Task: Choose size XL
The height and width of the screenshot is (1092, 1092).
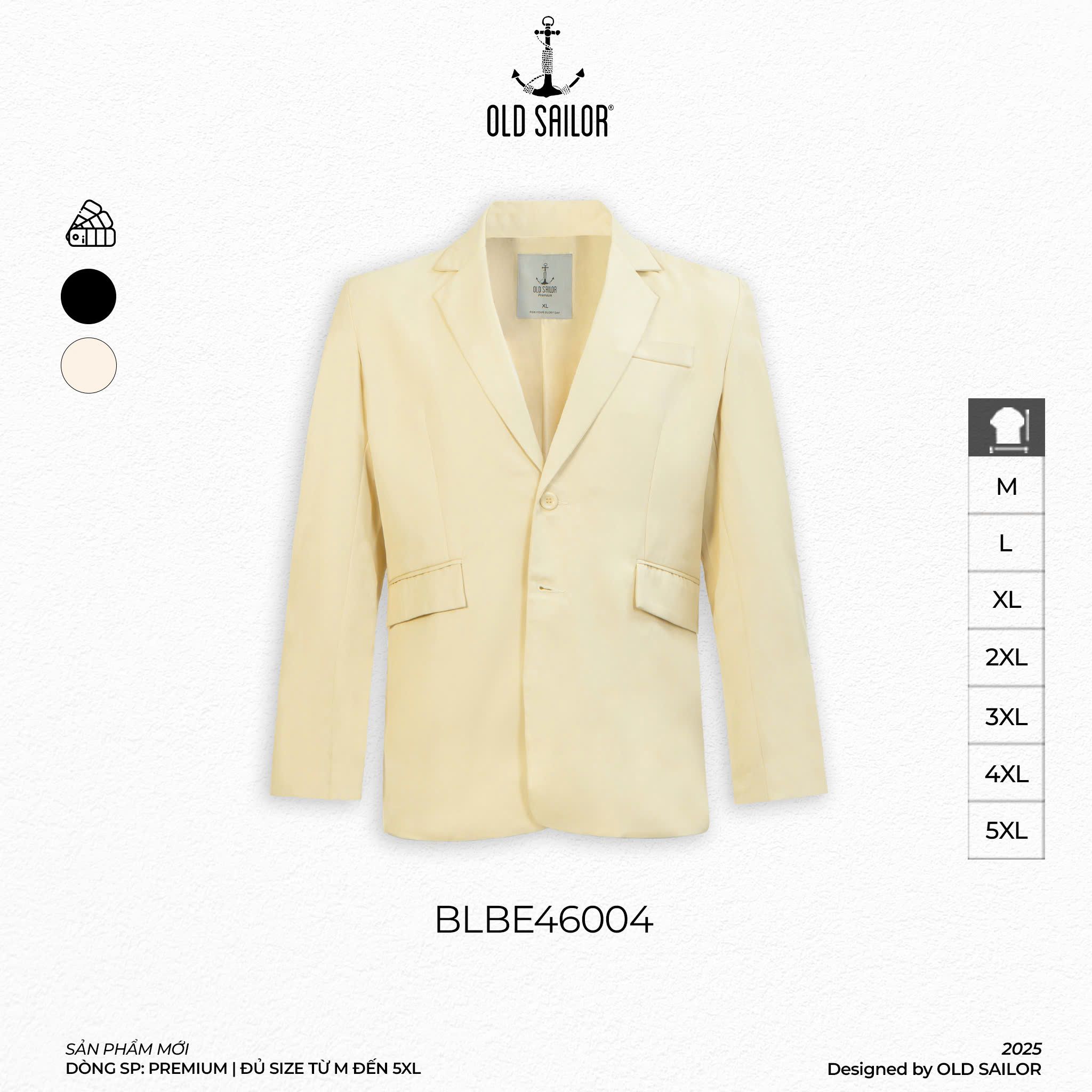Action: coord(1006,600)
